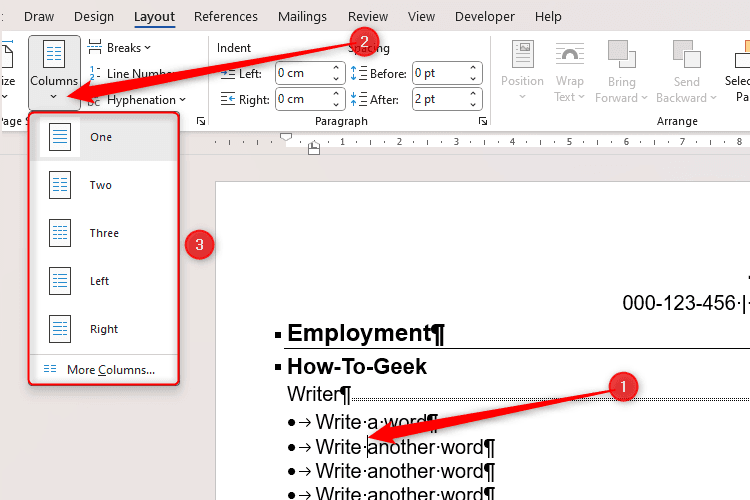
Task: Select the One column layout
Action: [x=103, y=137]
